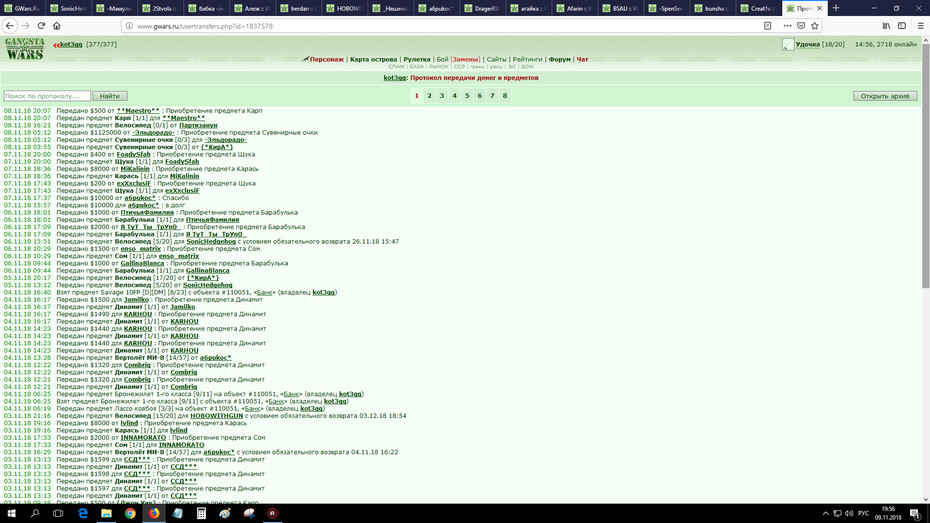Click the Gangsta Wars logo
This screenshot has height=523, width=930.
click(24, 49)
